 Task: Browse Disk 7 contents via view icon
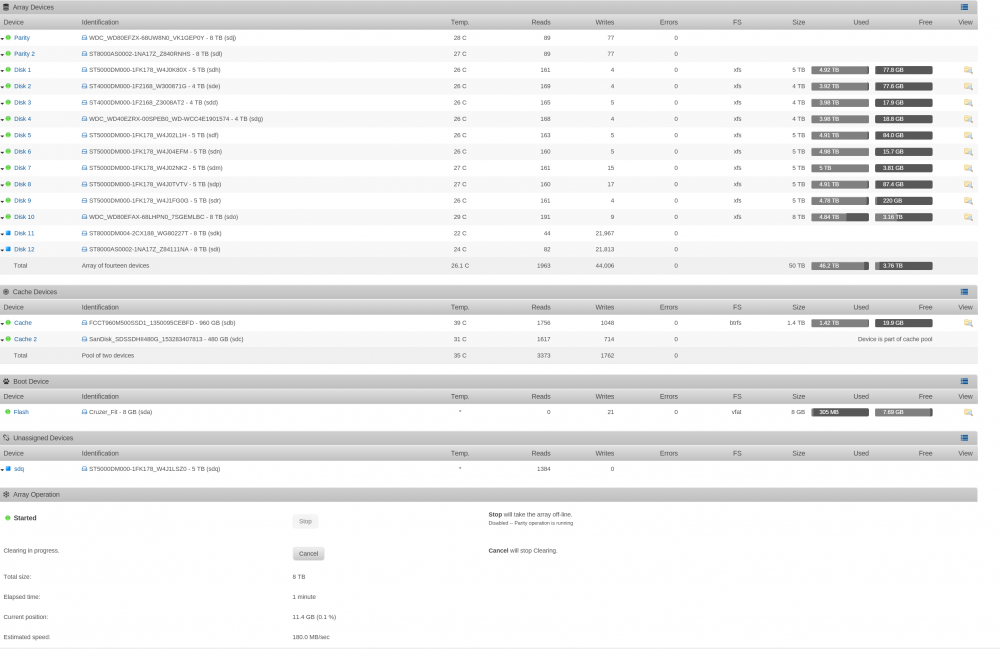click(968, 168)
